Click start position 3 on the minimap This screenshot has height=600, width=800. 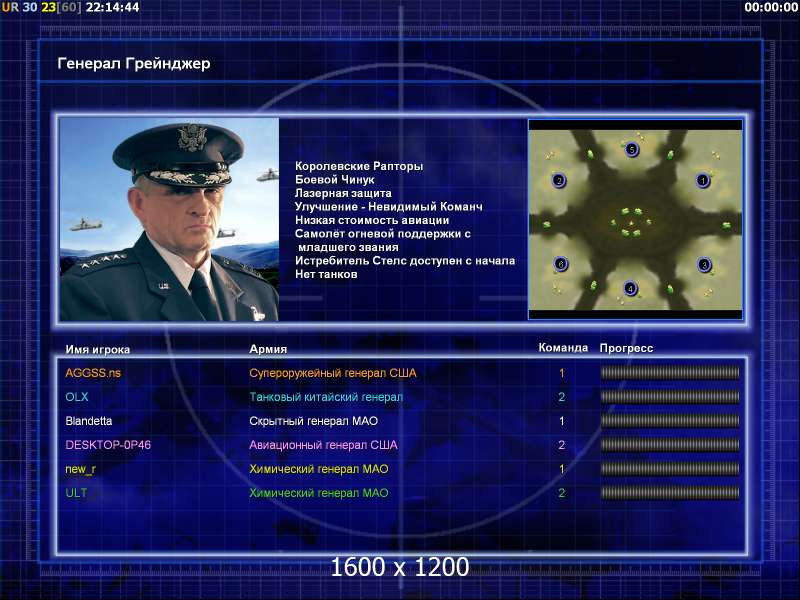point(705,264)
